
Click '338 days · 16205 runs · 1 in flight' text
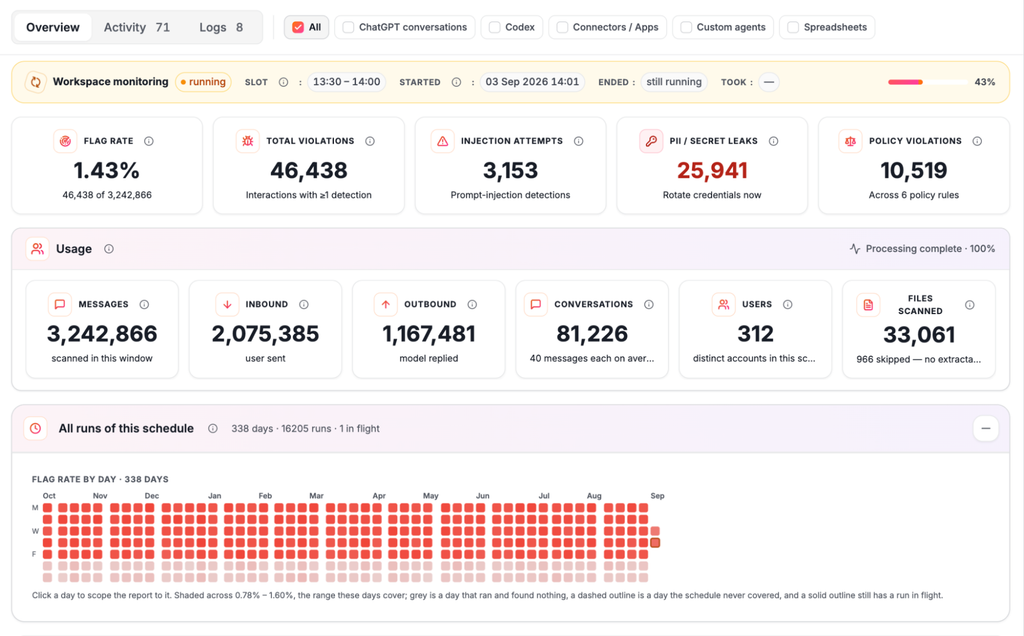pos(305,428)
